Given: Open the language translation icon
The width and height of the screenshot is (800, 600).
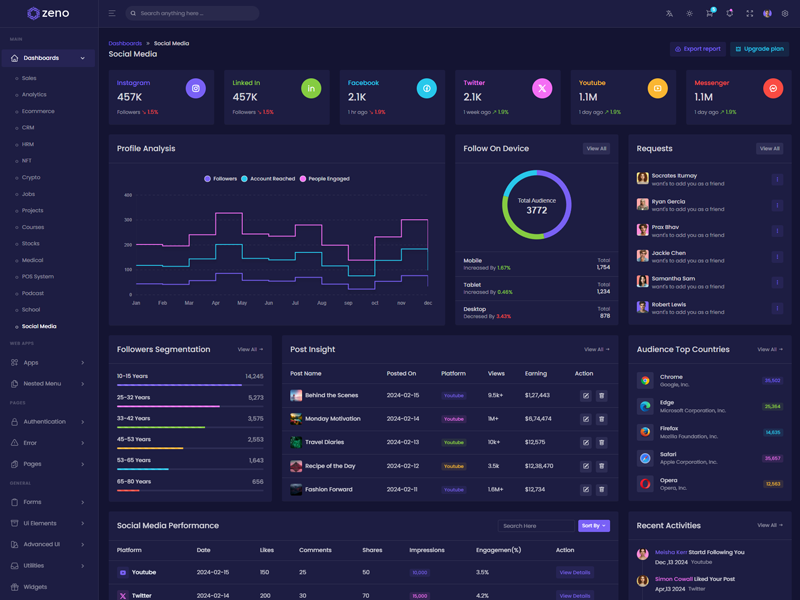Looking at the screenshot, I should click(669, 13).
